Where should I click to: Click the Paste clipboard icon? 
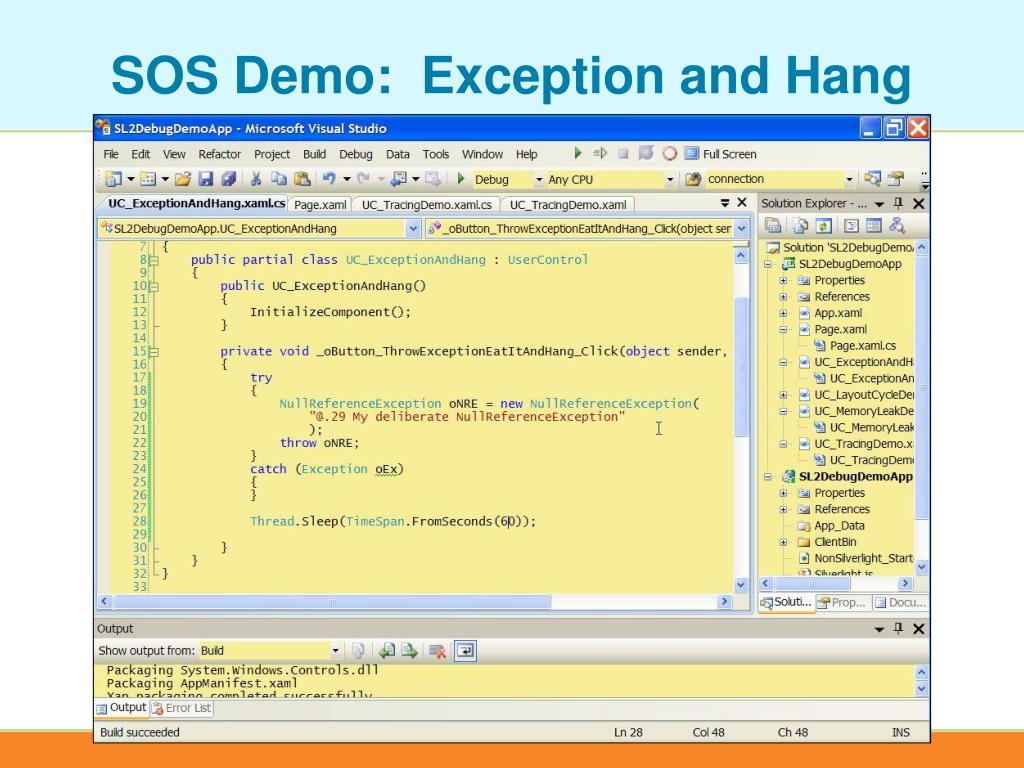point(302,179)
